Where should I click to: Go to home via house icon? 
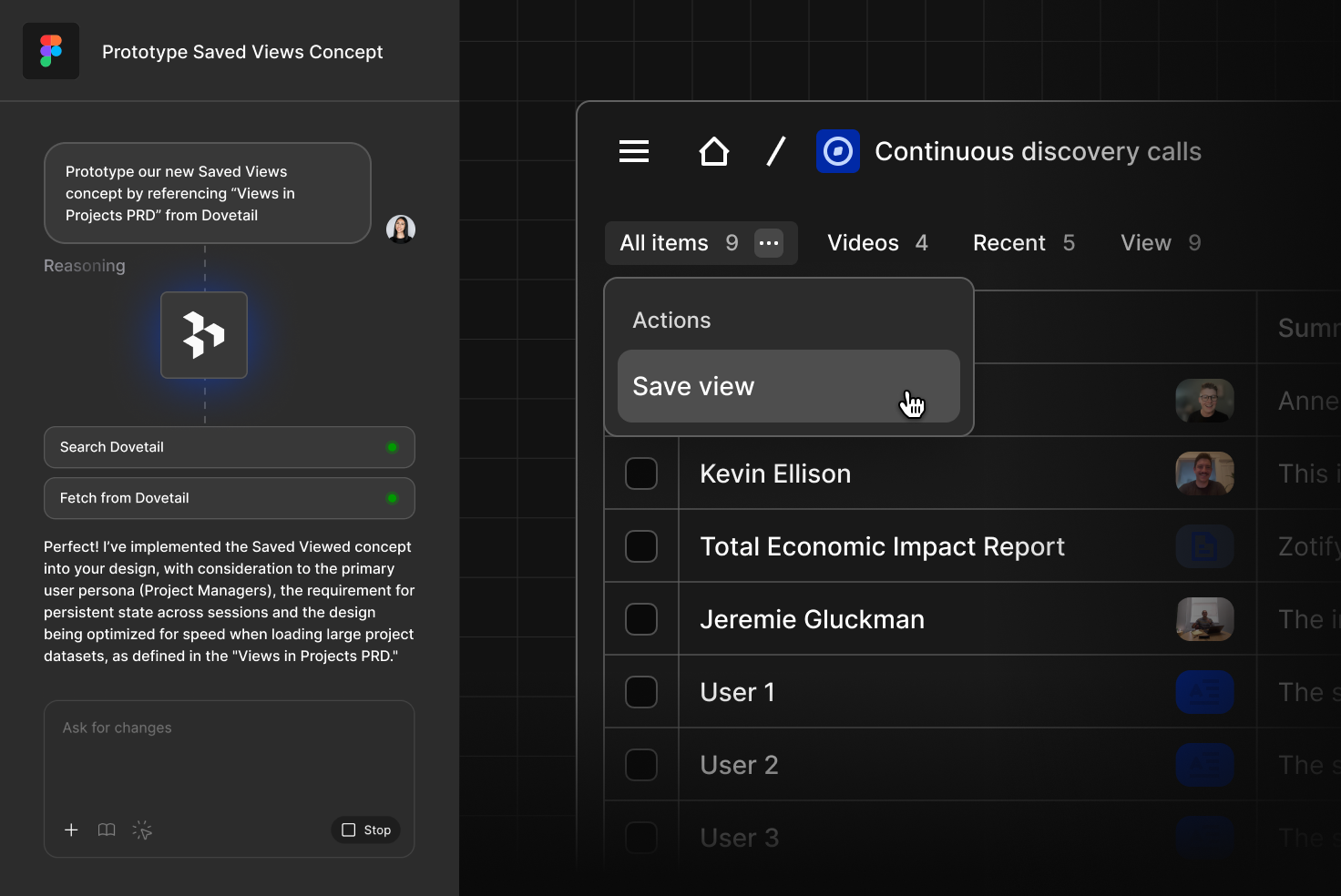(713, 151)
